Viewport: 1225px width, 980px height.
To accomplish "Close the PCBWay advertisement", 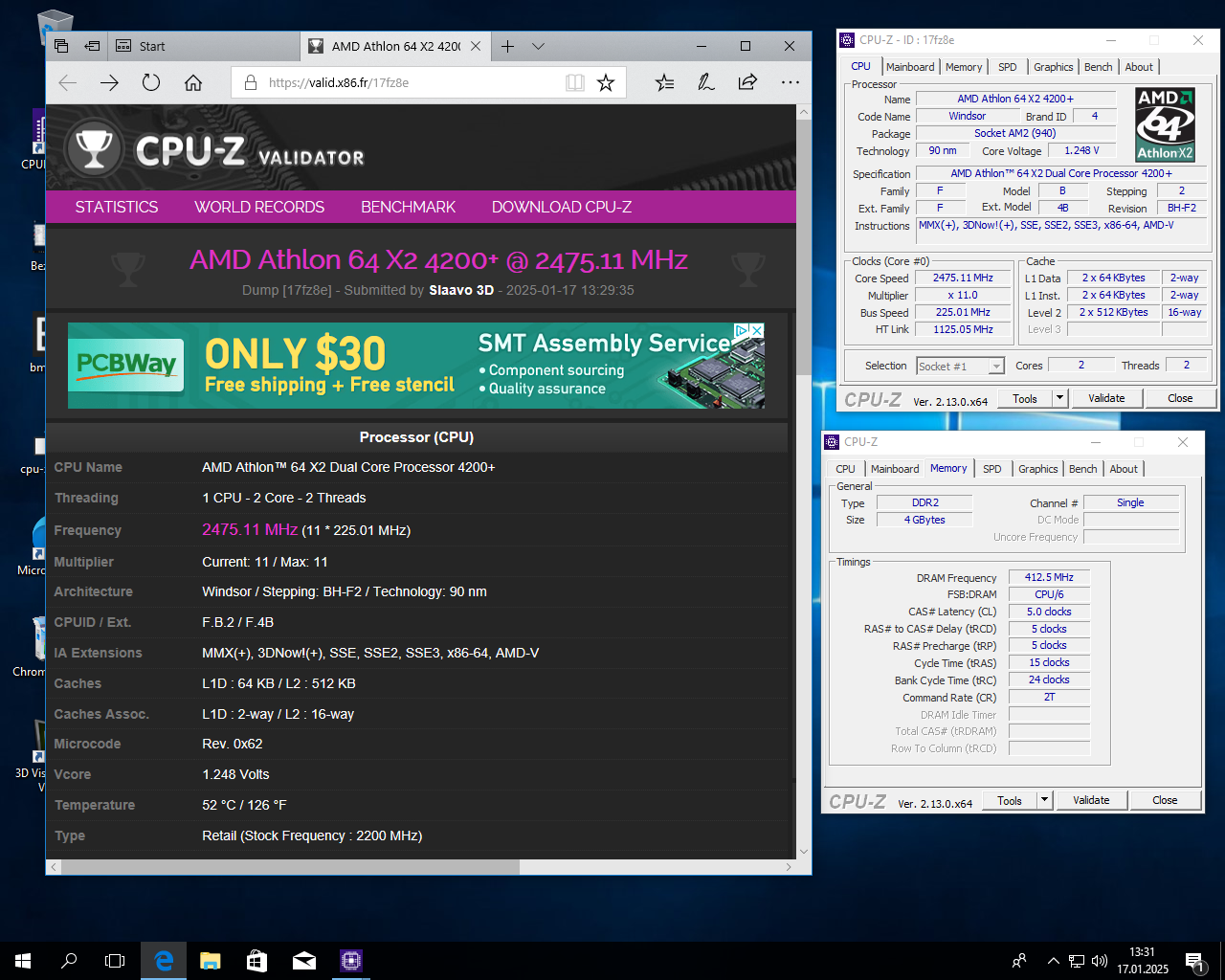I will [x=757, y=330].
